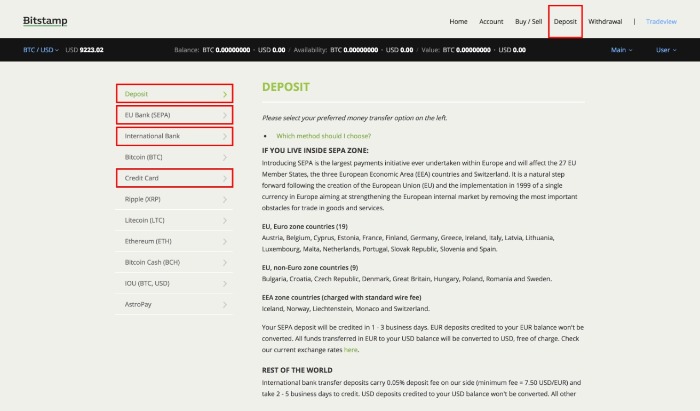700x411 pixels.
Task: Open the Withdrawal page
Action: 605,21
